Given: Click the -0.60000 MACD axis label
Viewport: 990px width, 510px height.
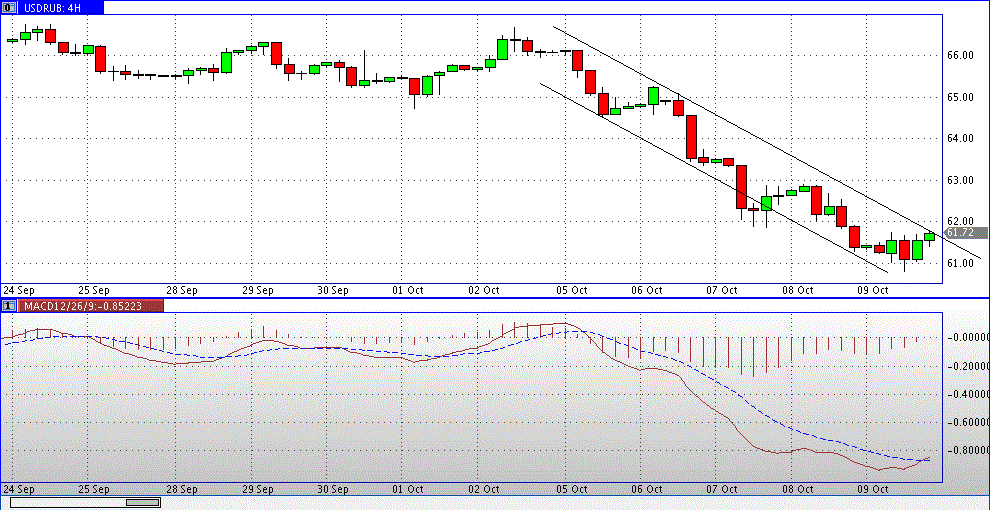Looking at the screenshot, I should 968,422.
